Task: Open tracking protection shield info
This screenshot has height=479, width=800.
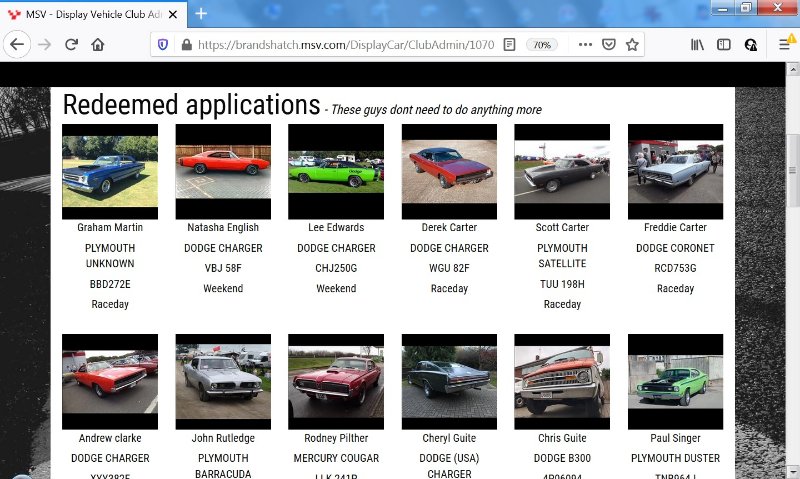Action: pos(163,45)
